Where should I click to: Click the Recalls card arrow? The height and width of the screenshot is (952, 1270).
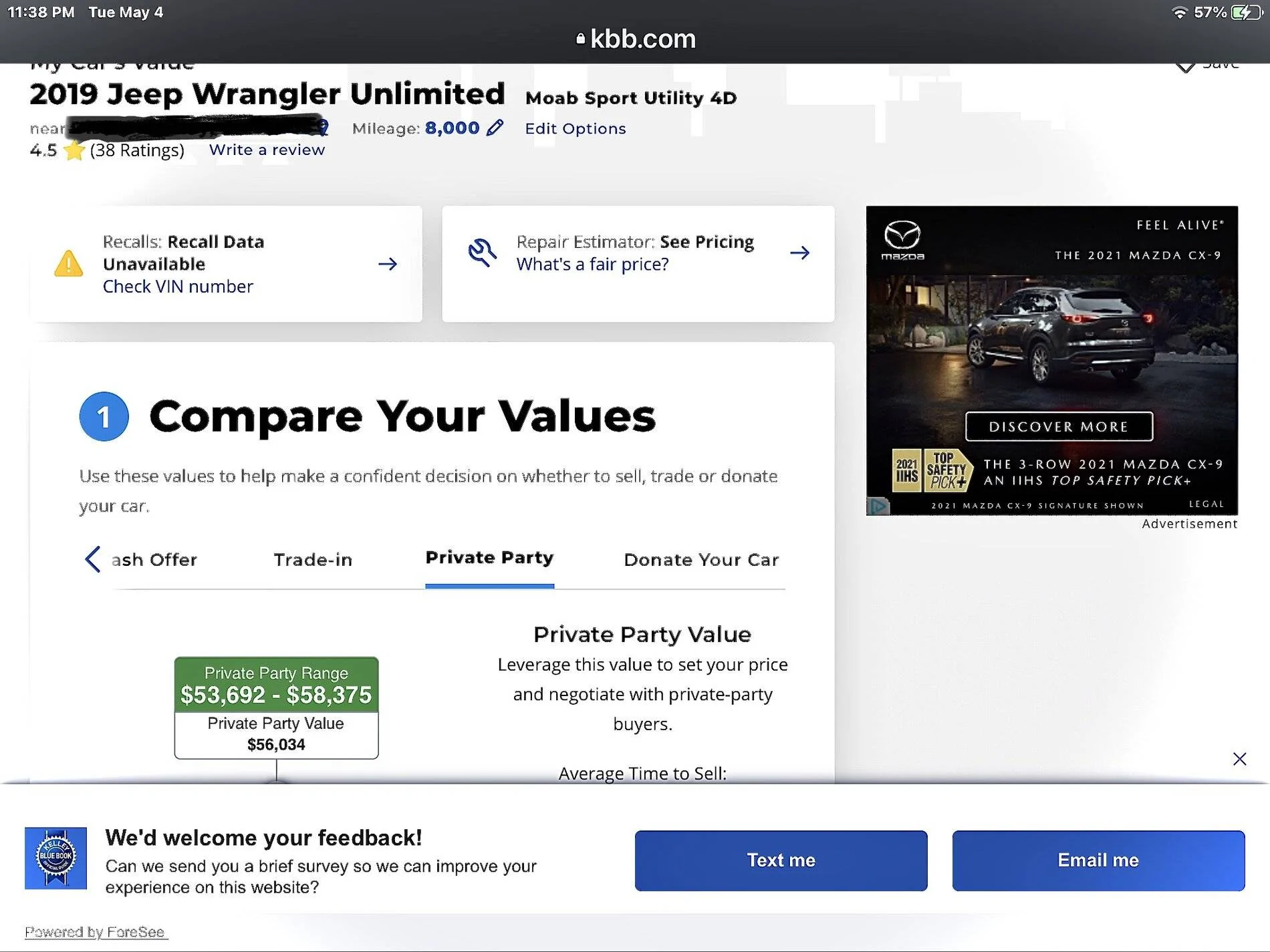[388, 264]
